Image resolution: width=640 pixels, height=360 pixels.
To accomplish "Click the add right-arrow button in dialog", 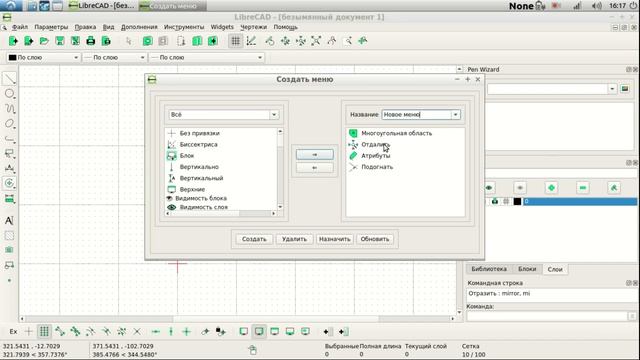I will tap(314, 155).
